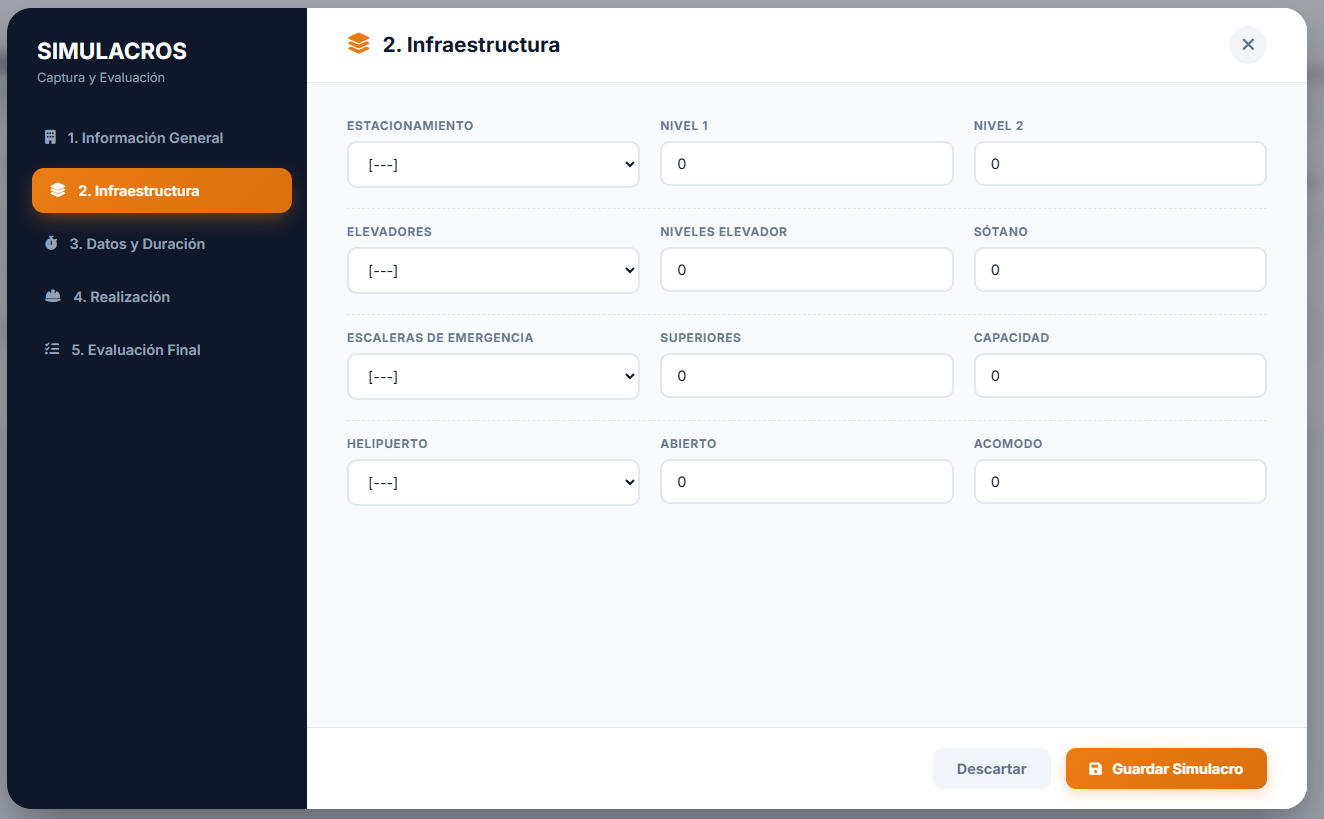Click the building icon beside Información General

(x=50, y=138)
